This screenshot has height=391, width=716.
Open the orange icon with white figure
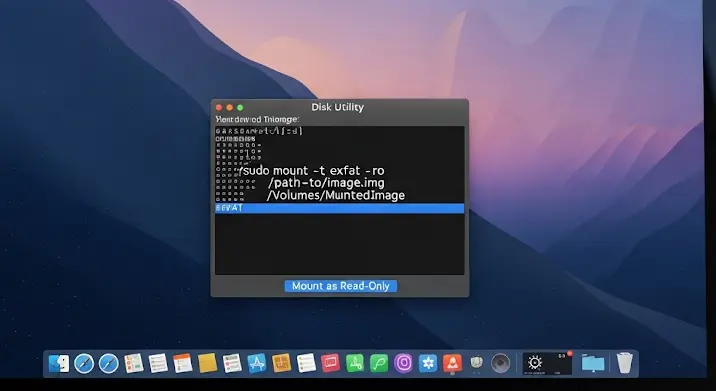(452, 364)
